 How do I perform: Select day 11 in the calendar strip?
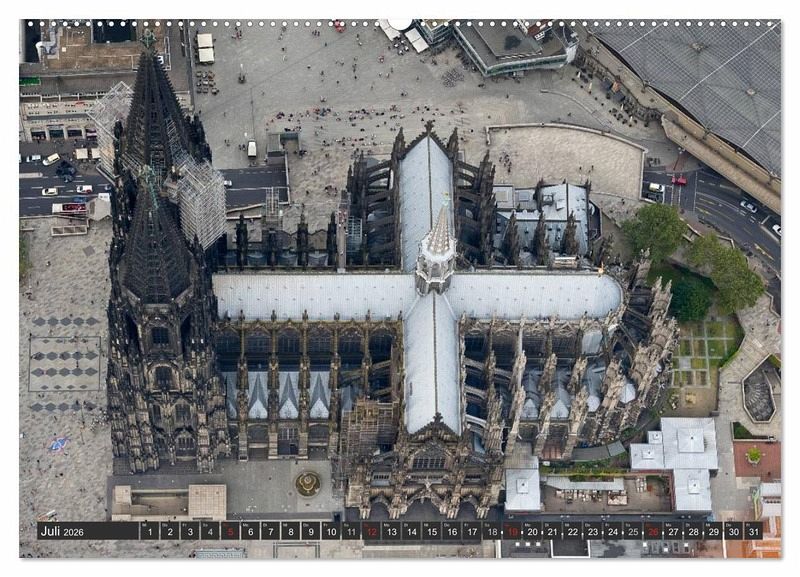[x=351, y=531]
